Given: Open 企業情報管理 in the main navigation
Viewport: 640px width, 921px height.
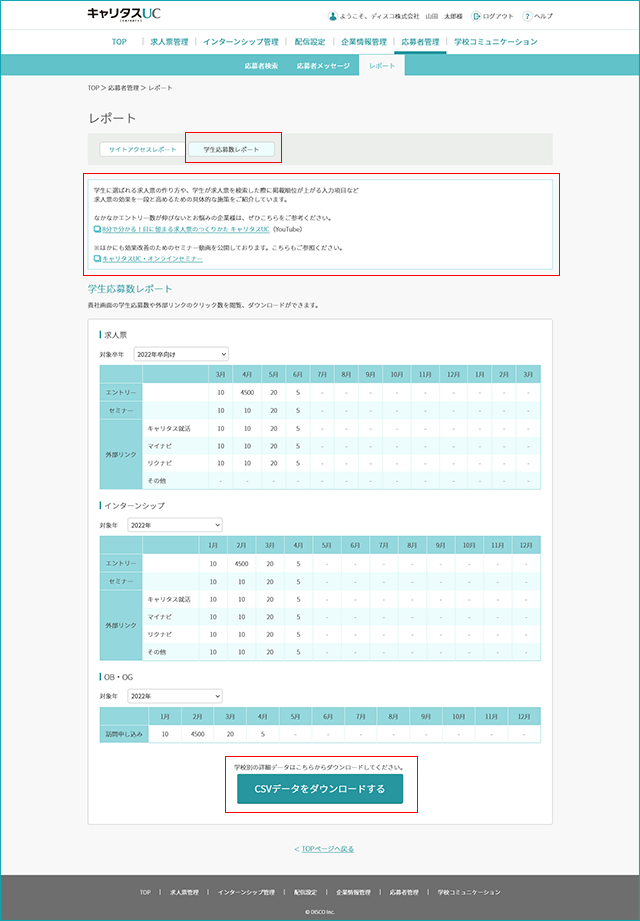Looking at the screenshot, I should (x=364, y=42).
